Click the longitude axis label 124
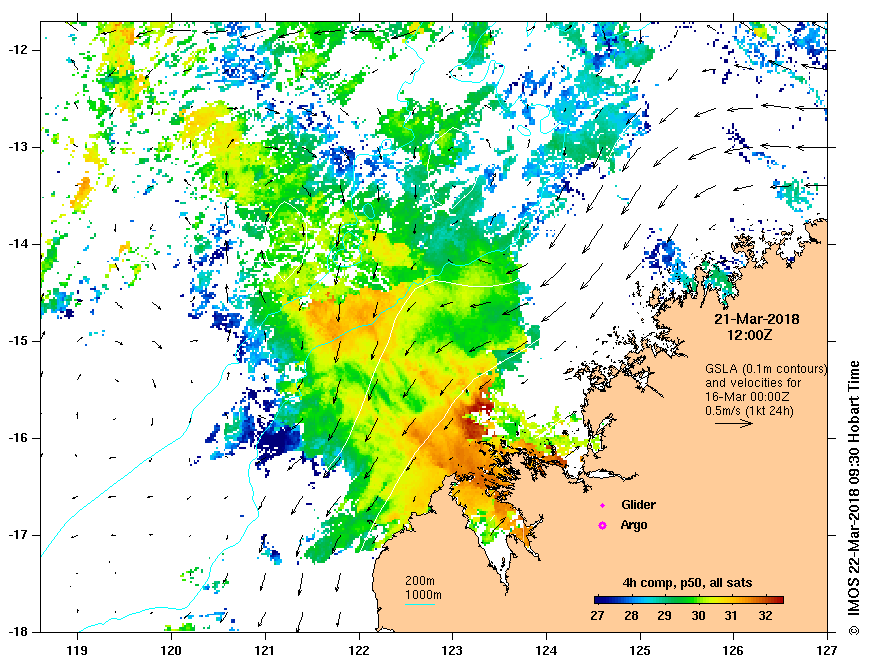This screenshot has width=871, height=666. (546, 650)
